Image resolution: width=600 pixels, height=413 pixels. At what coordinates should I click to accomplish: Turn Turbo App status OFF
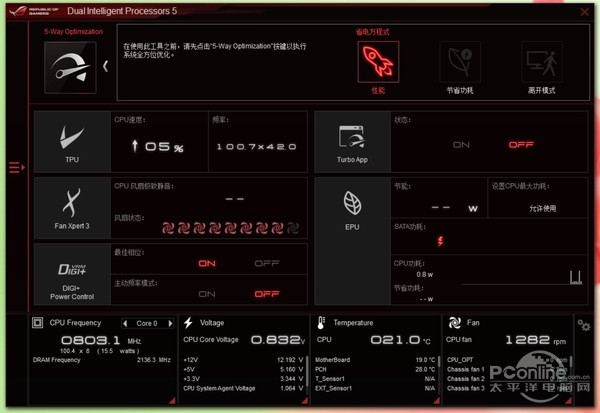(521, 145)
